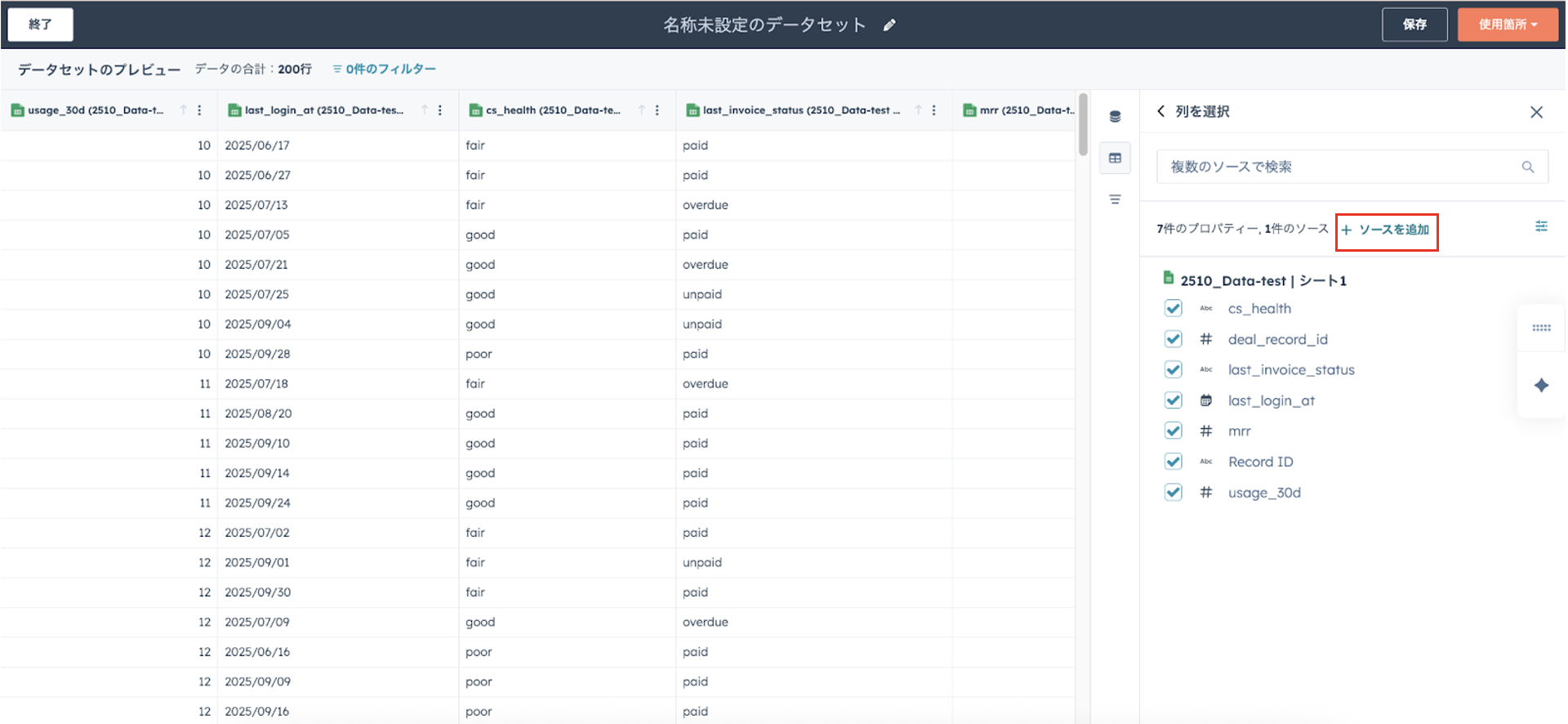Click ソースを追加 to add source
The image size is (1568, 724).
[1387, 230]
